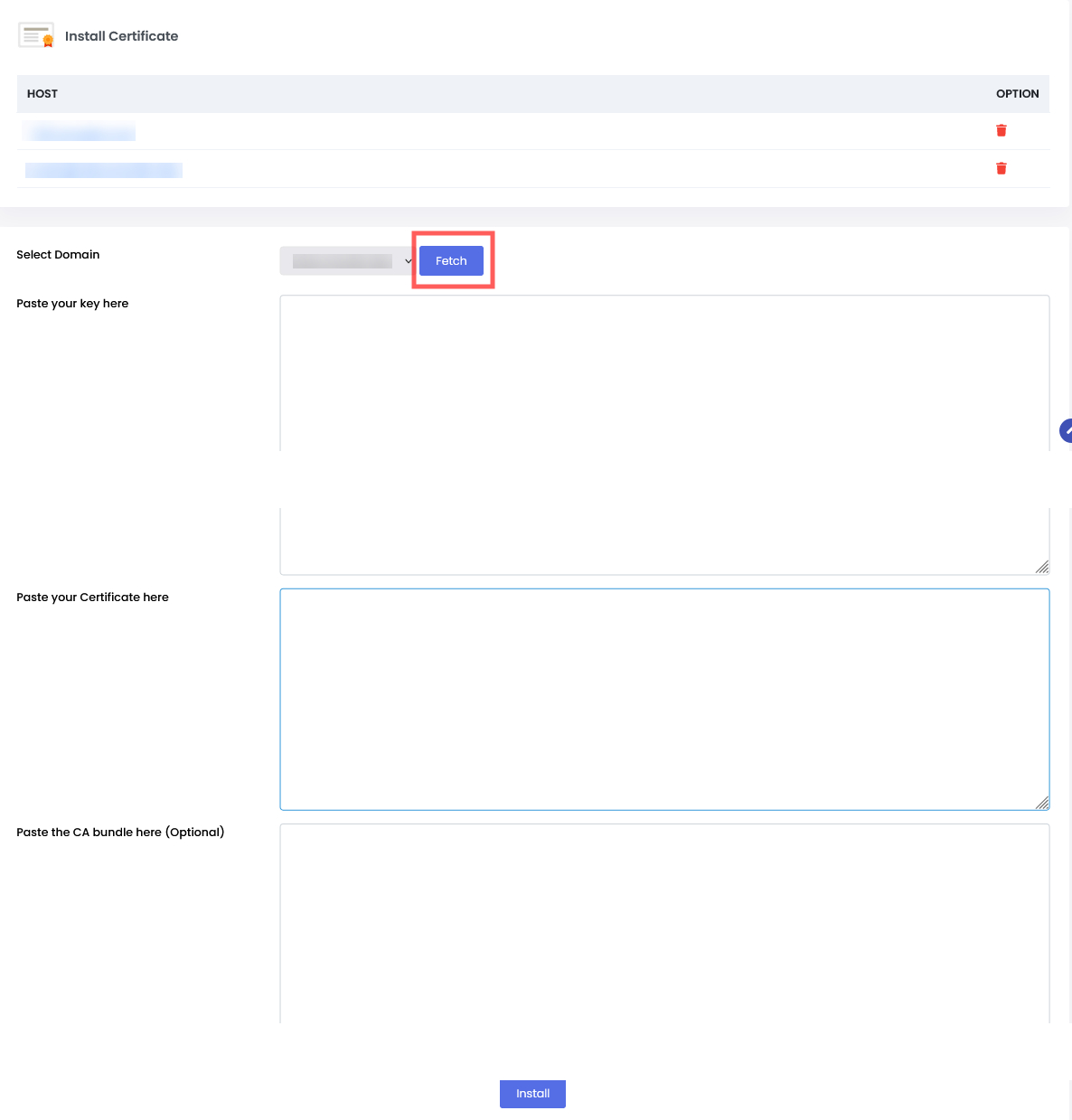This screenshot has width=1072, height=1120.
Task: Open the Select Domain dropdown
Action: [x=347, y=261]
